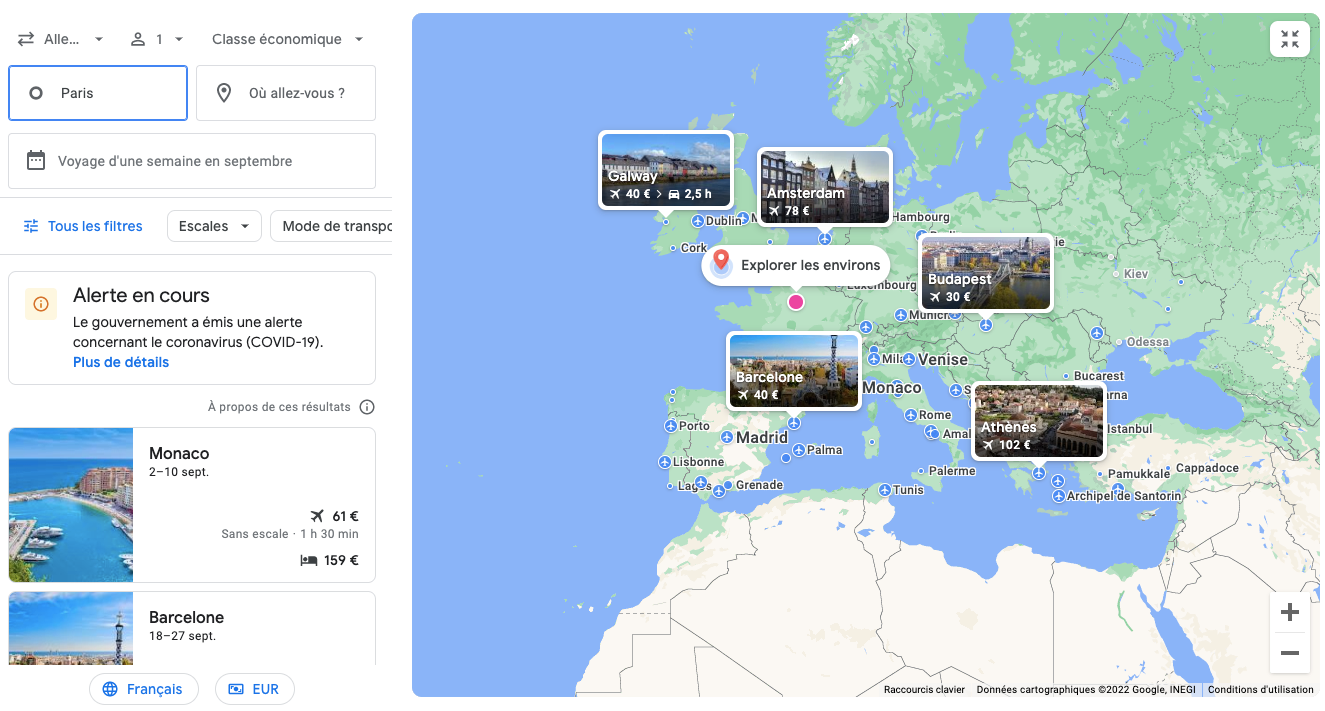Click the Venise label on the map

[943, 359]
